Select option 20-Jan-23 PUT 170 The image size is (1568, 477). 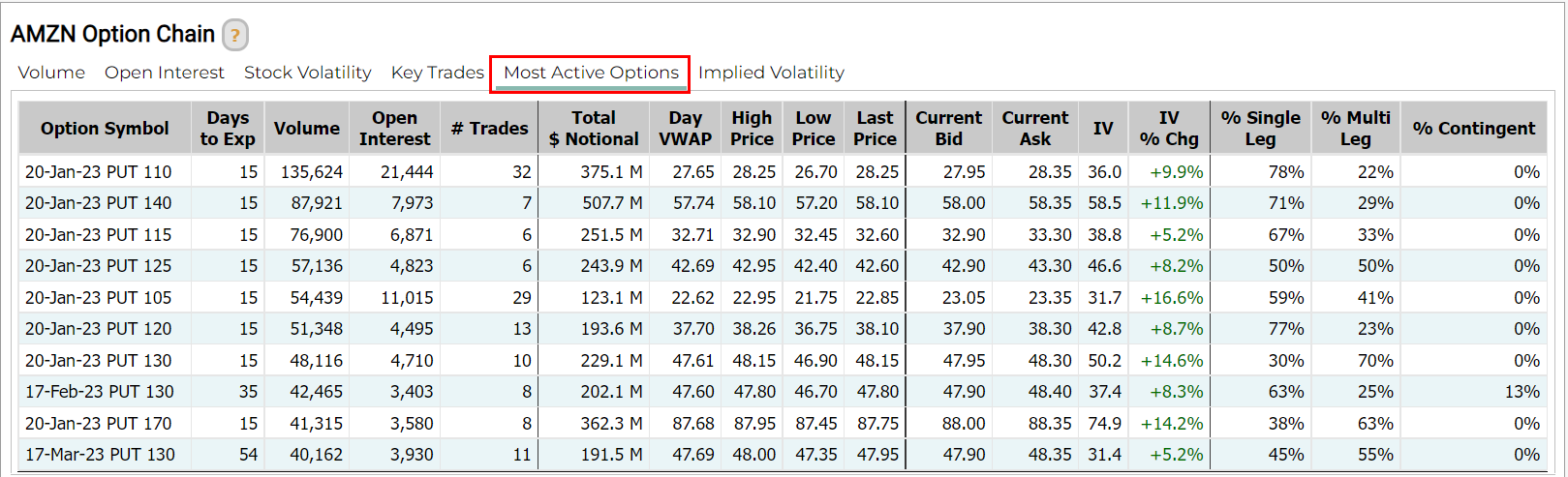tap(98, 423)
